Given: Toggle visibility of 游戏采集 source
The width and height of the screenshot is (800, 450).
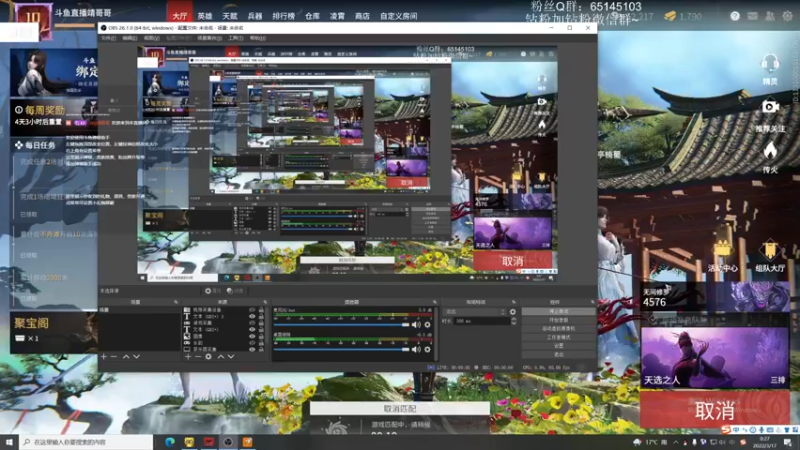Looking at the screenshot, I should (x=252, y=323).
